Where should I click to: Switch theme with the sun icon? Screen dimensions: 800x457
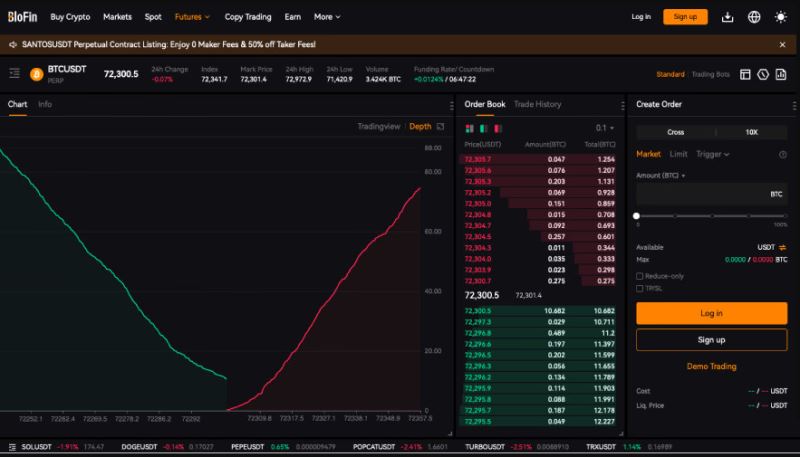pos(781,17)
